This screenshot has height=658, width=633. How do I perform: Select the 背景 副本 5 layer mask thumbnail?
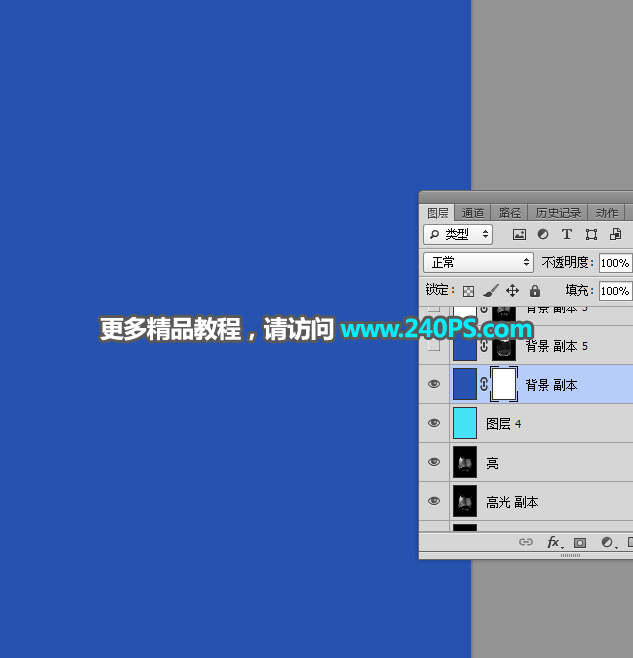(x=504, y=347)
